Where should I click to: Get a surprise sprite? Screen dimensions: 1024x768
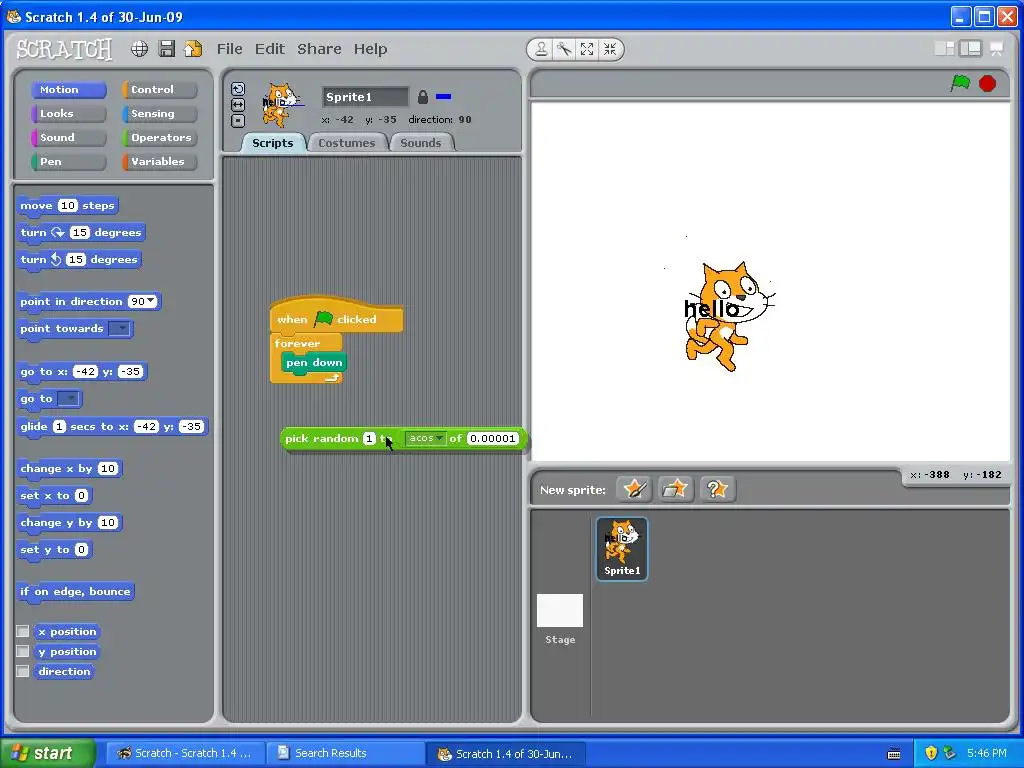(x=717, y=489)
